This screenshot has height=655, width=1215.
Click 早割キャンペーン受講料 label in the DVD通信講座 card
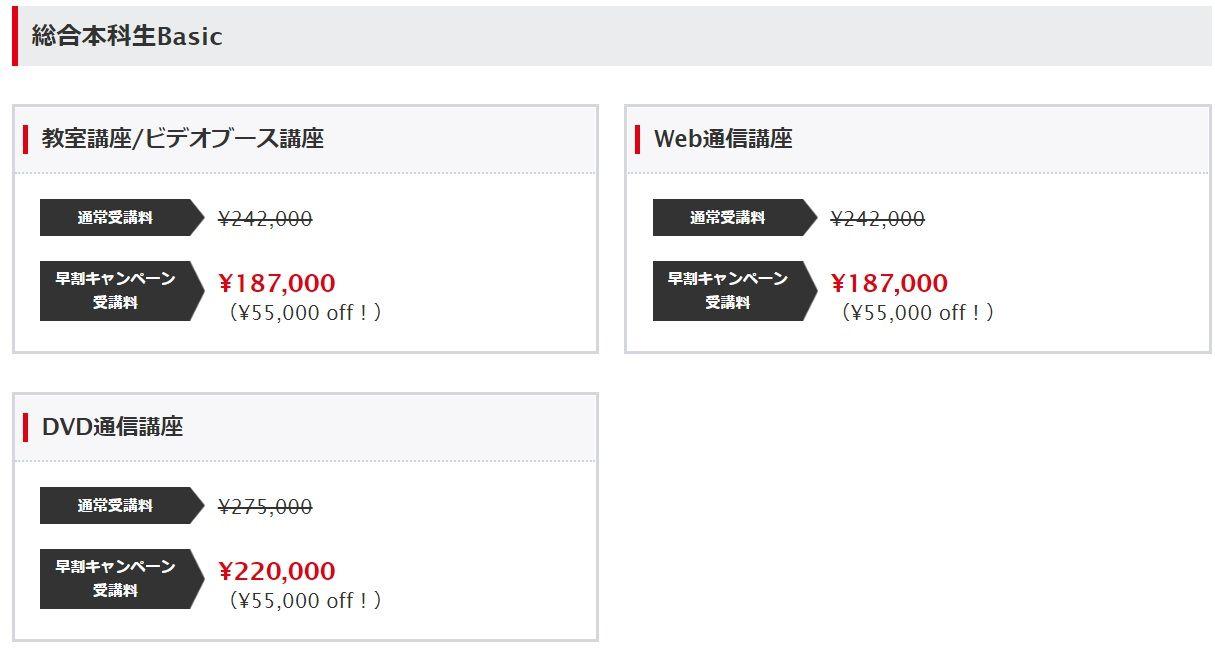[x=116, y=579]
